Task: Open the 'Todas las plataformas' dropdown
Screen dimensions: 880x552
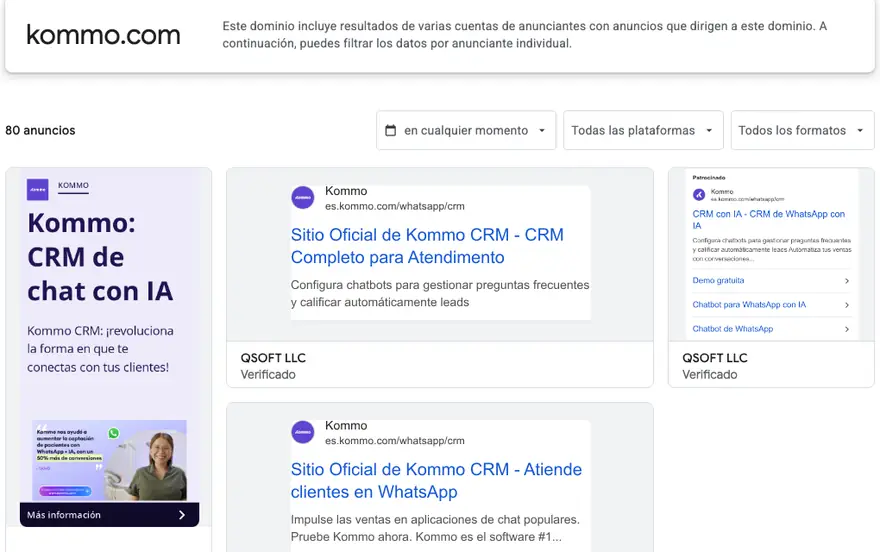Action: [643, 130]
